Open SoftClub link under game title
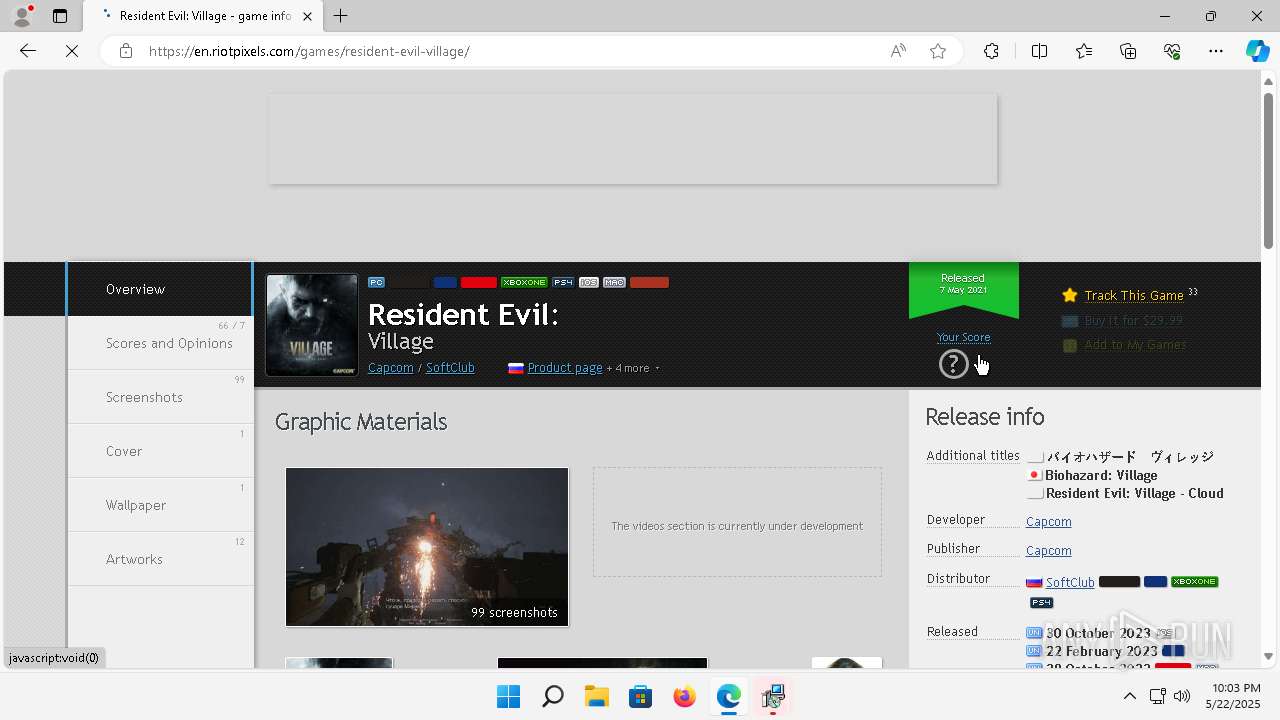1280x720 pixels. (450, 368)
